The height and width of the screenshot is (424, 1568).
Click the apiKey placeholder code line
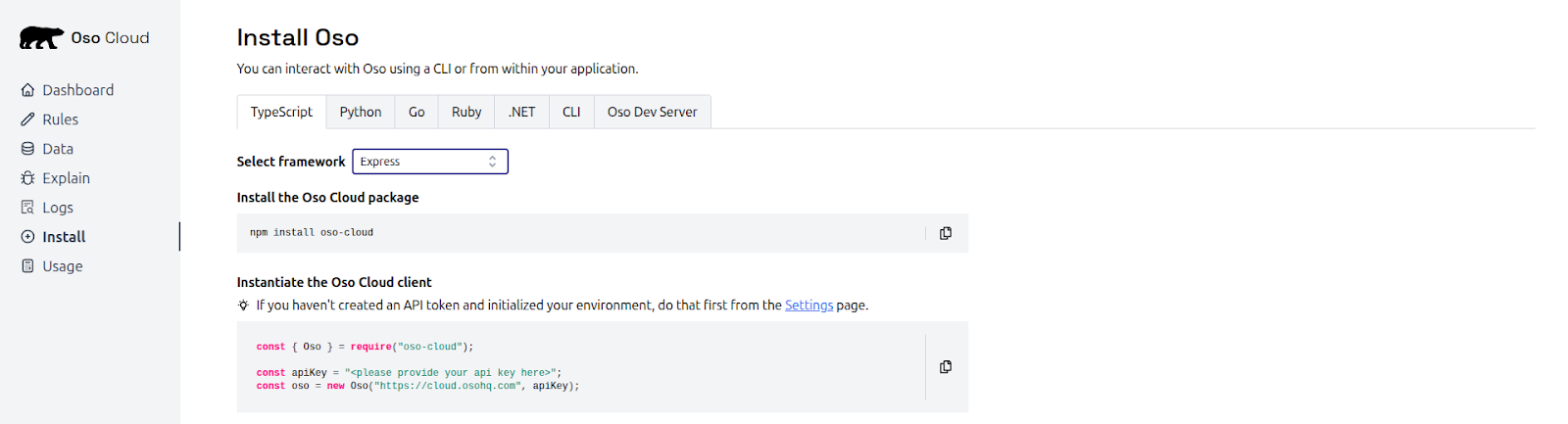click(x=409, y=373)
